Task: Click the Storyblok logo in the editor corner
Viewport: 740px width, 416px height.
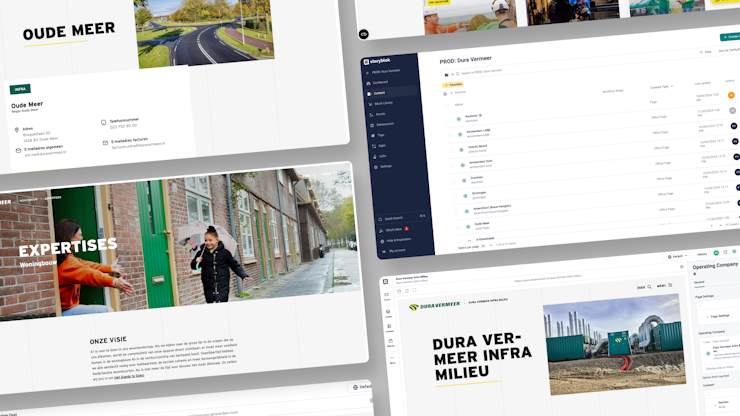Action: (386, 281)
